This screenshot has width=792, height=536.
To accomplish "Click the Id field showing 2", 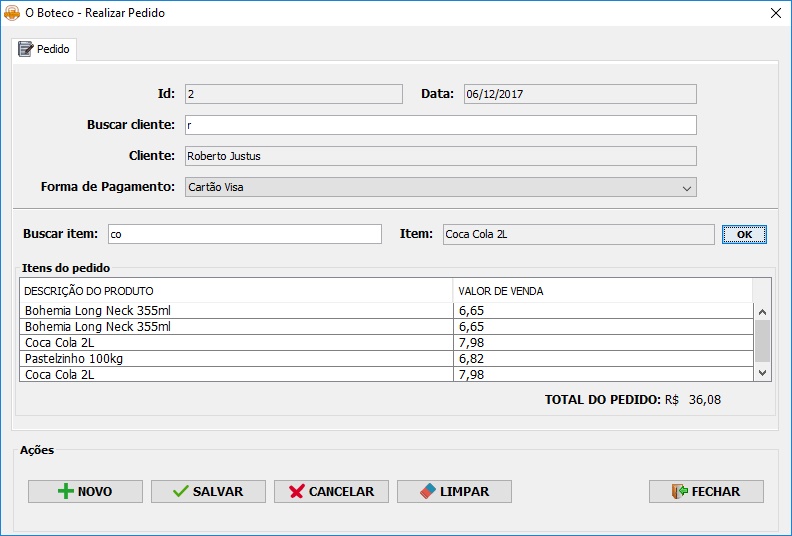I will 293,94.
